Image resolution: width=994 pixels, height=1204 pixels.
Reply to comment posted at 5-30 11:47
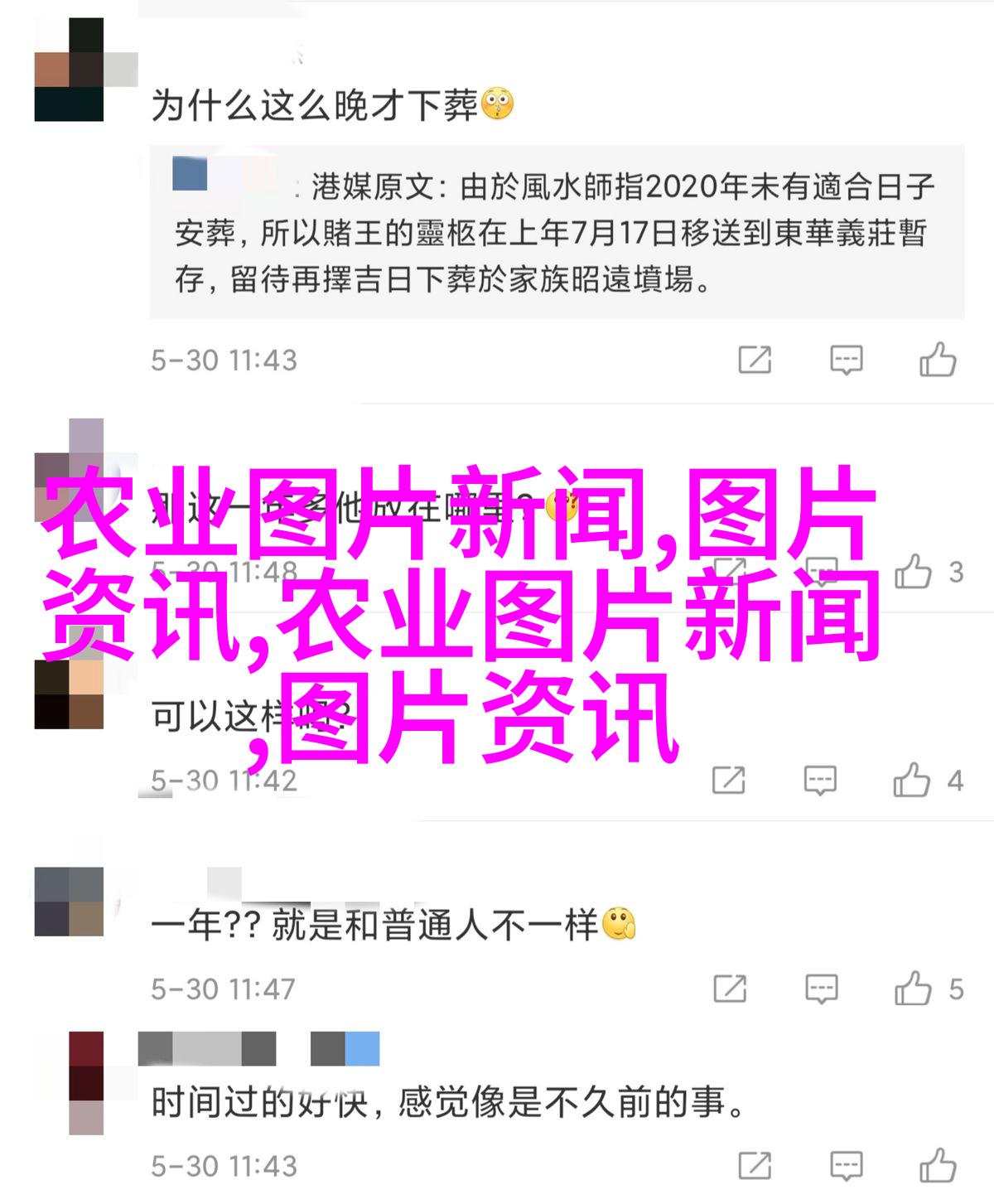[820, 989]
